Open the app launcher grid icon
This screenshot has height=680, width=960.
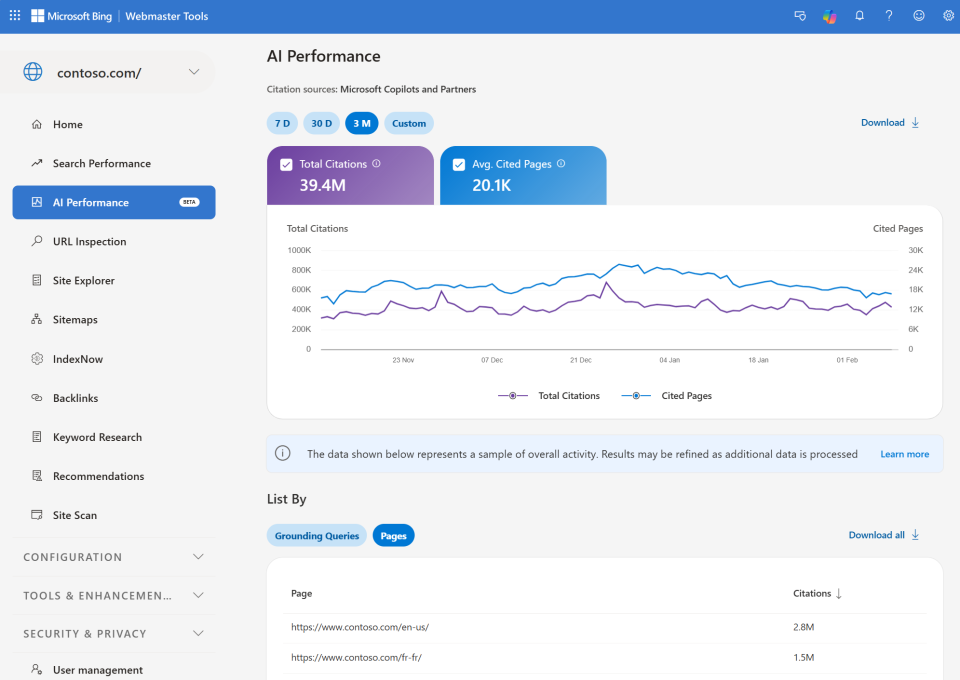coord(14,16)
